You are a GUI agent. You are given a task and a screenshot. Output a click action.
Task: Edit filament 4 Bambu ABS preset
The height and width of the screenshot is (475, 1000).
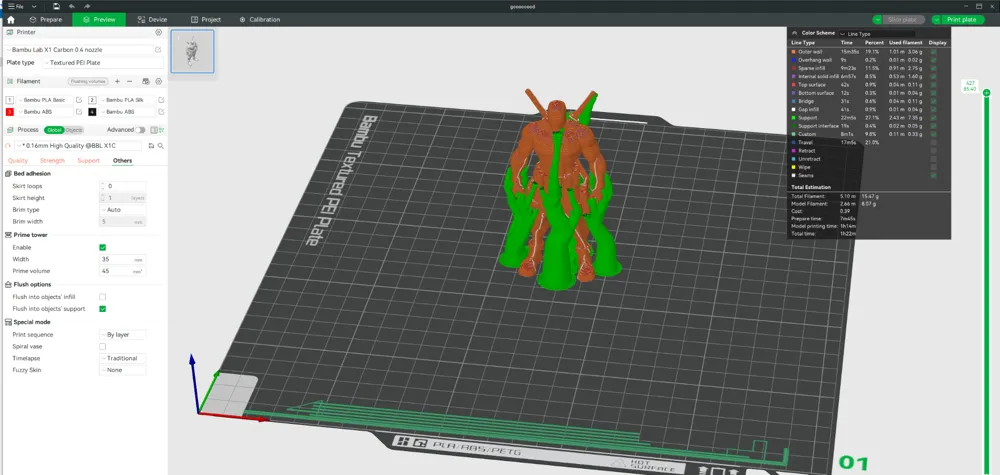tap(161, 112)
